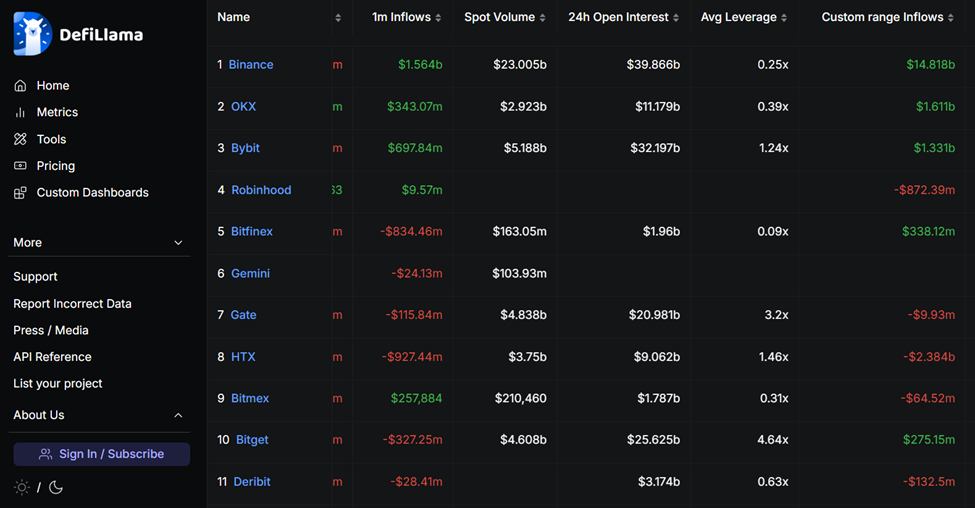This screenshot has height=508, width=975.
Task: Click the 24h Open Interest column header
Action: (x=618, y=18)
